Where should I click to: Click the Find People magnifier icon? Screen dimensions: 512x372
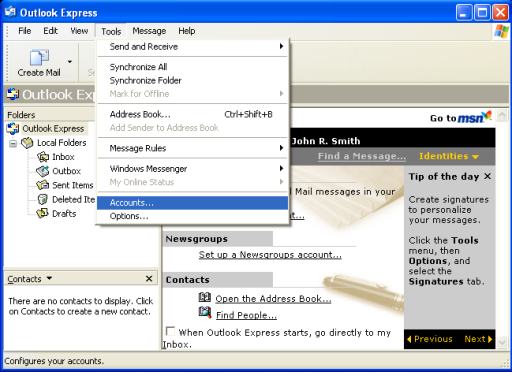coord(205,313)
